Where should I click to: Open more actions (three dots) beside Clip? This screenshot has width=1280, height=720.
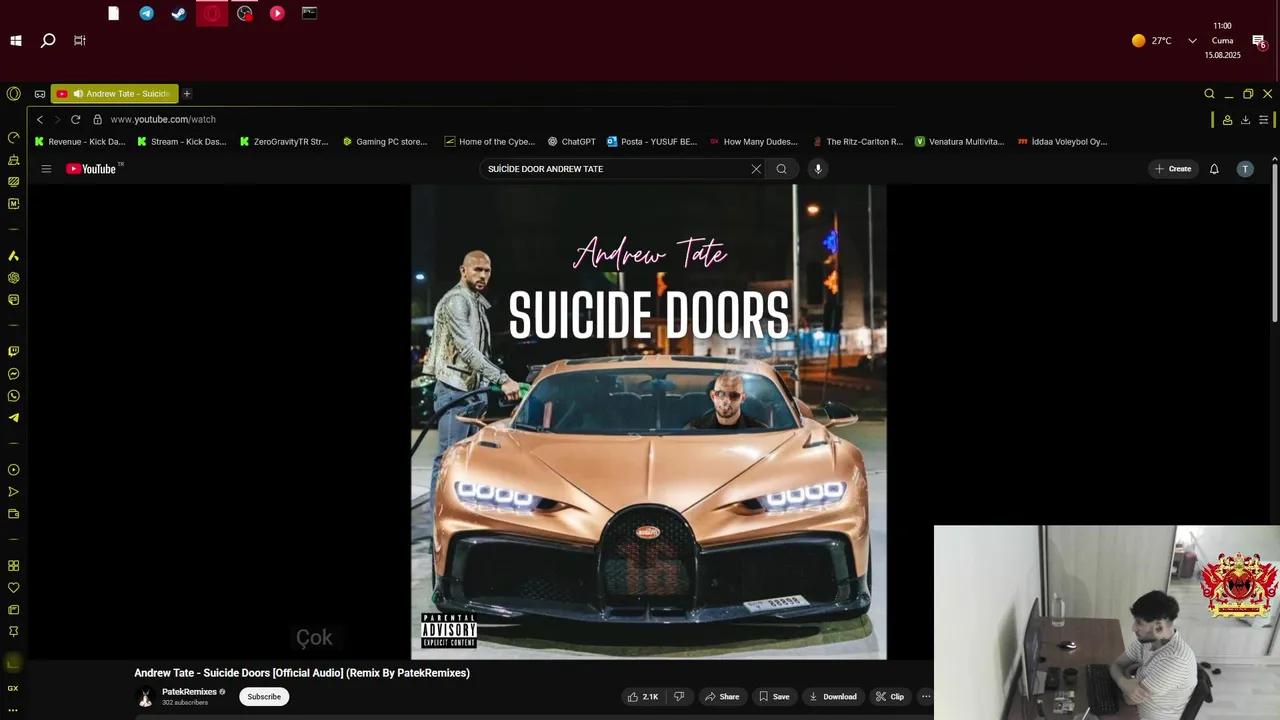coord(926,697)
